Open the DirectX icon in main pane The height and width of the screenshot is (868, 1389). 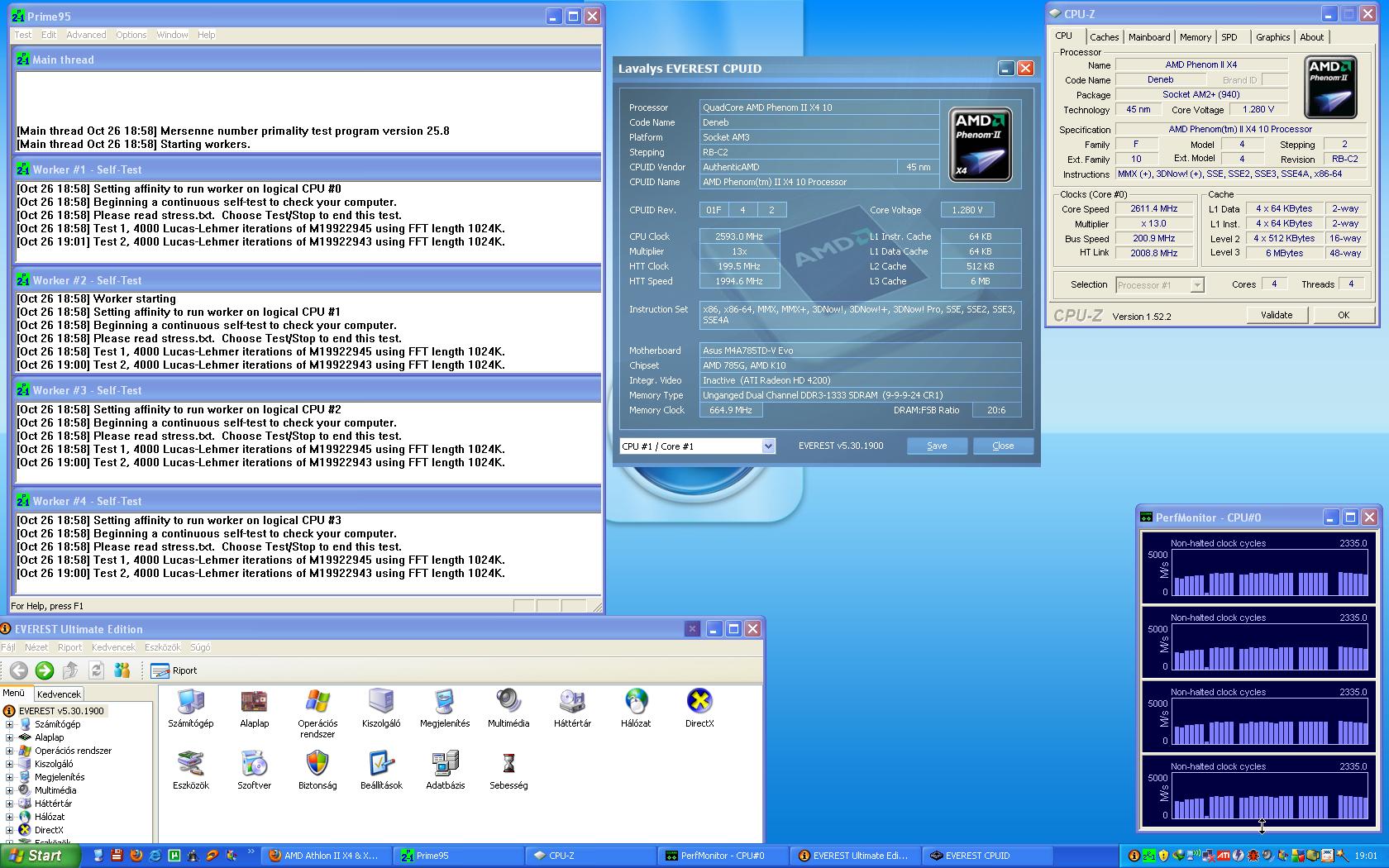[699, 708]
